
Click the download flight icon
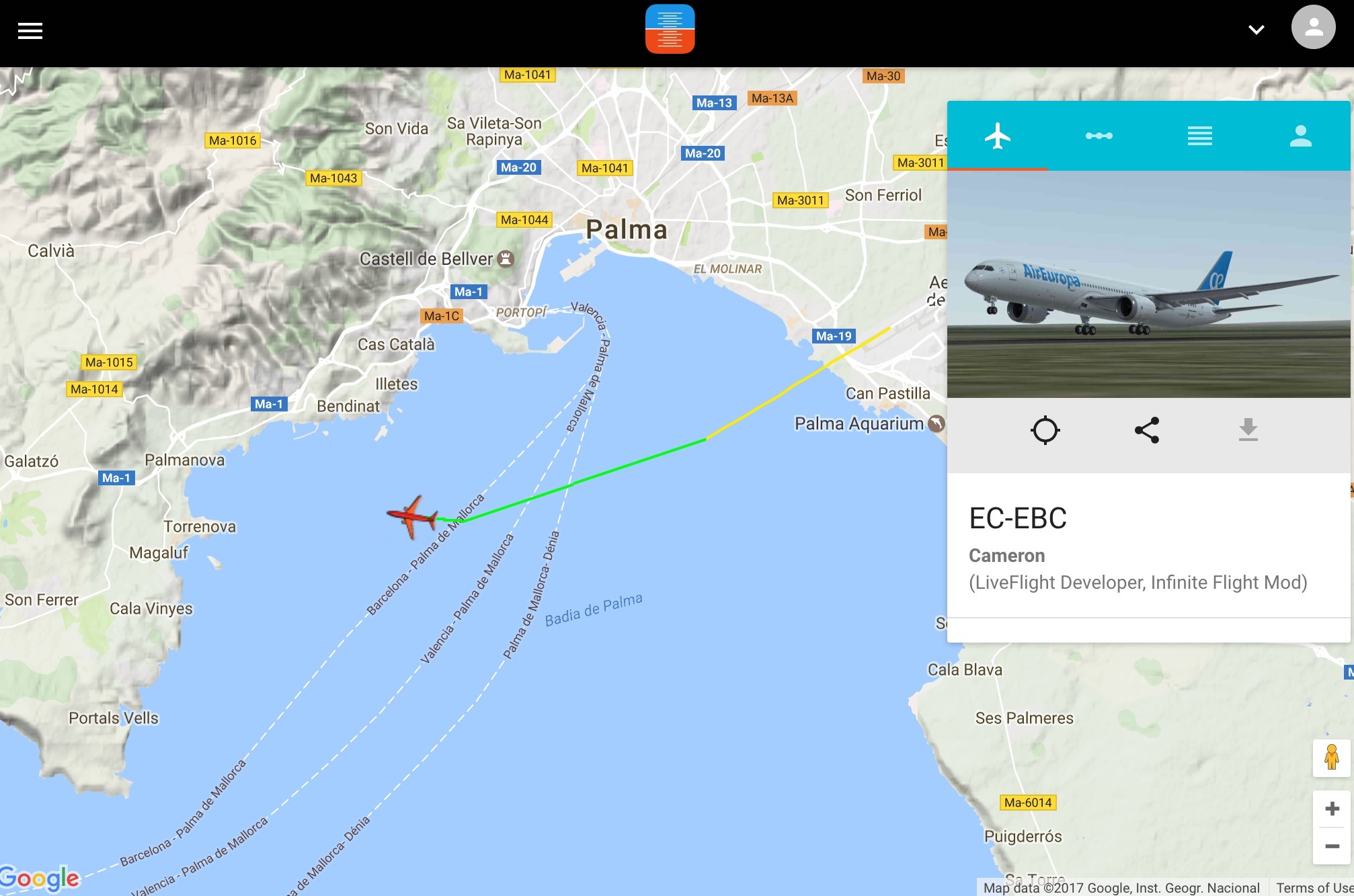tap(1248, 430)
